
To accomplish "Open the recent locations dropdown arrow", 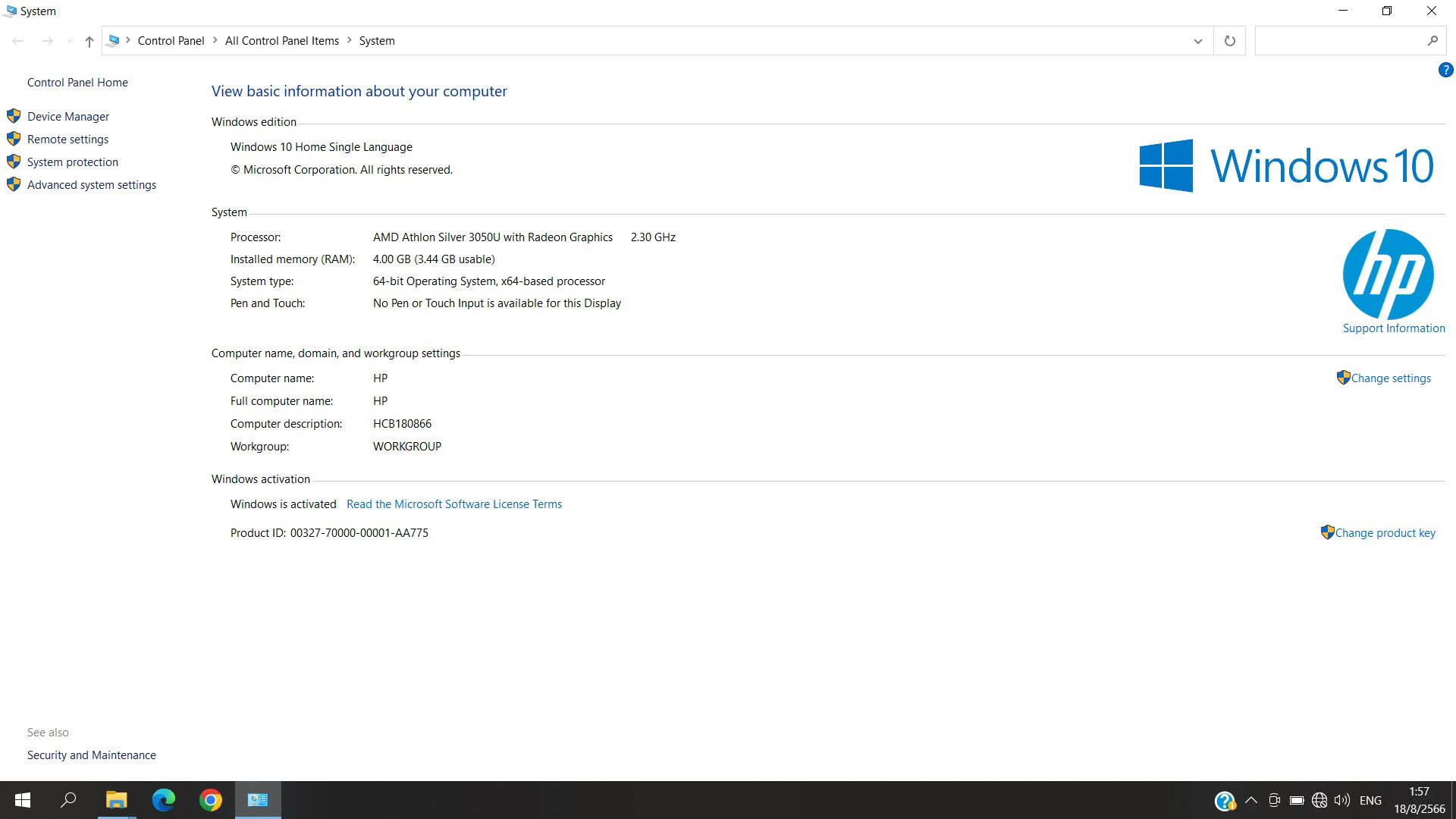I will click(70, 41).
